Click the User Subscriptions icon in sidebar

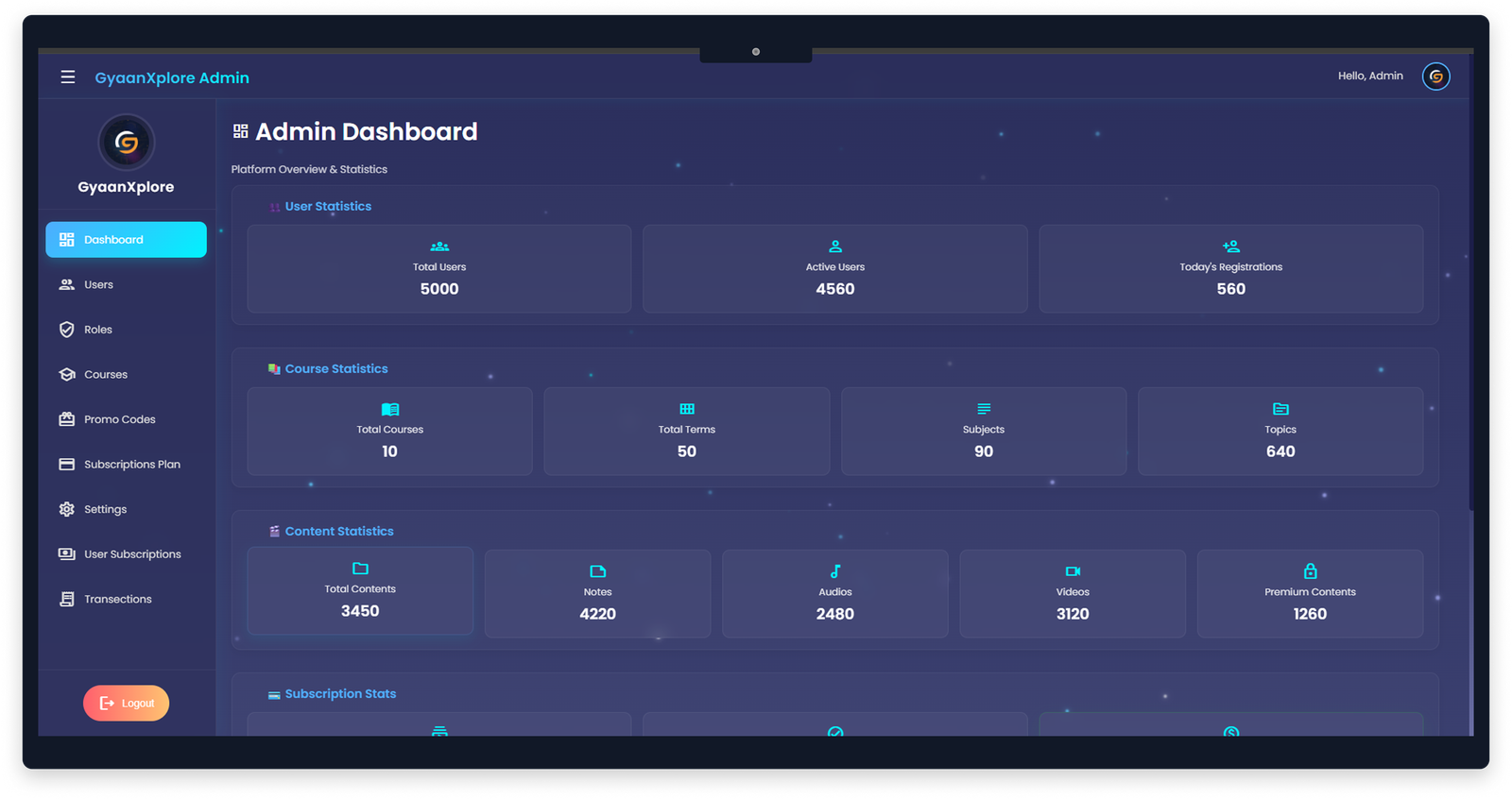67,553
